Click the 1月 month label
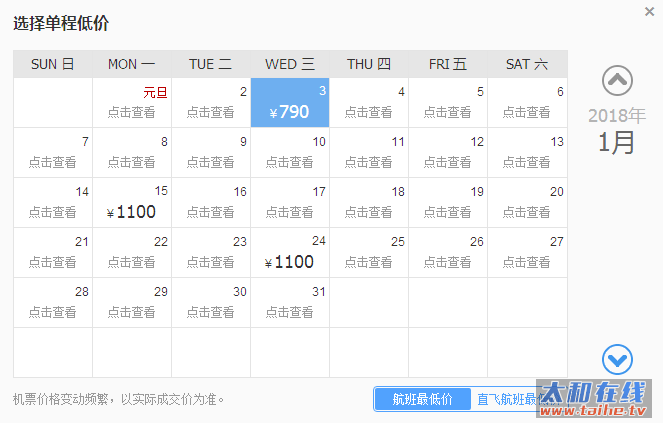663x423 pixels. (x=616, y=142)
